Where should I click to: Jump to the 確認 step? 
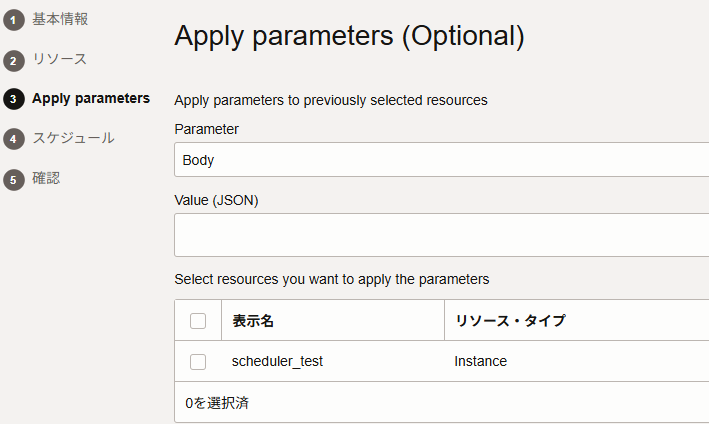[46, 178]
